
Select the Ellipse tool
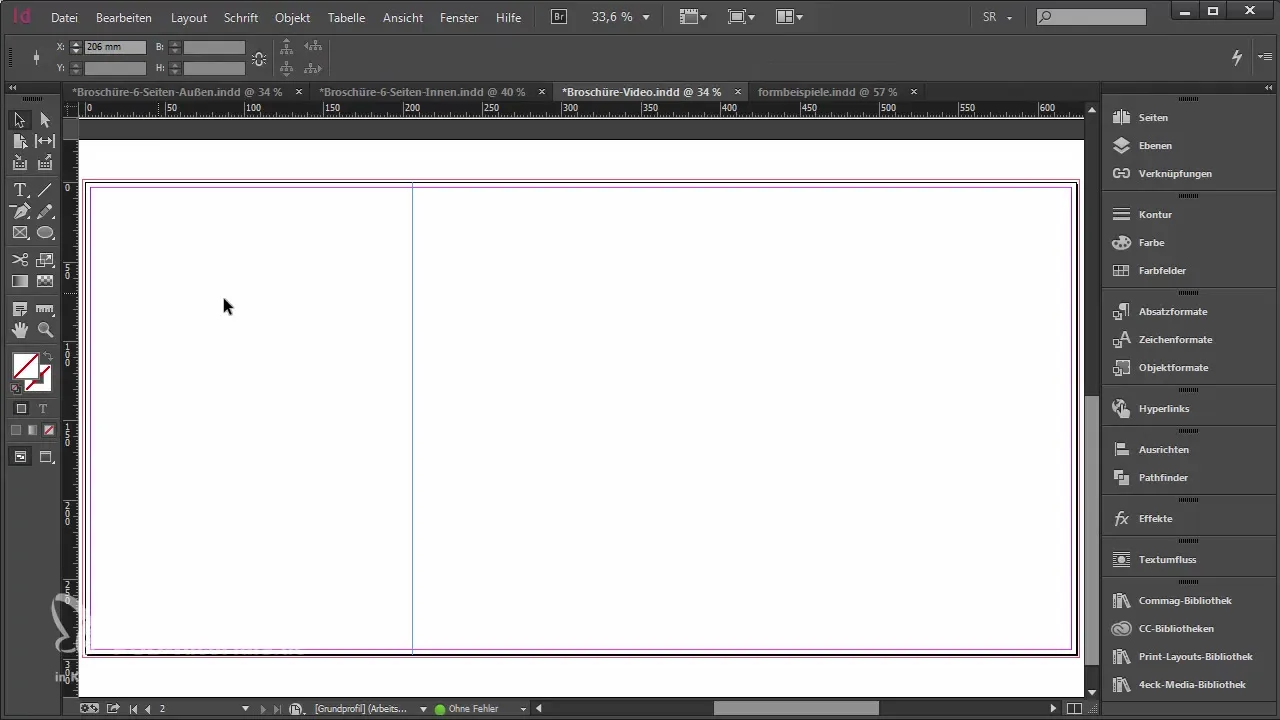[45, 233]
